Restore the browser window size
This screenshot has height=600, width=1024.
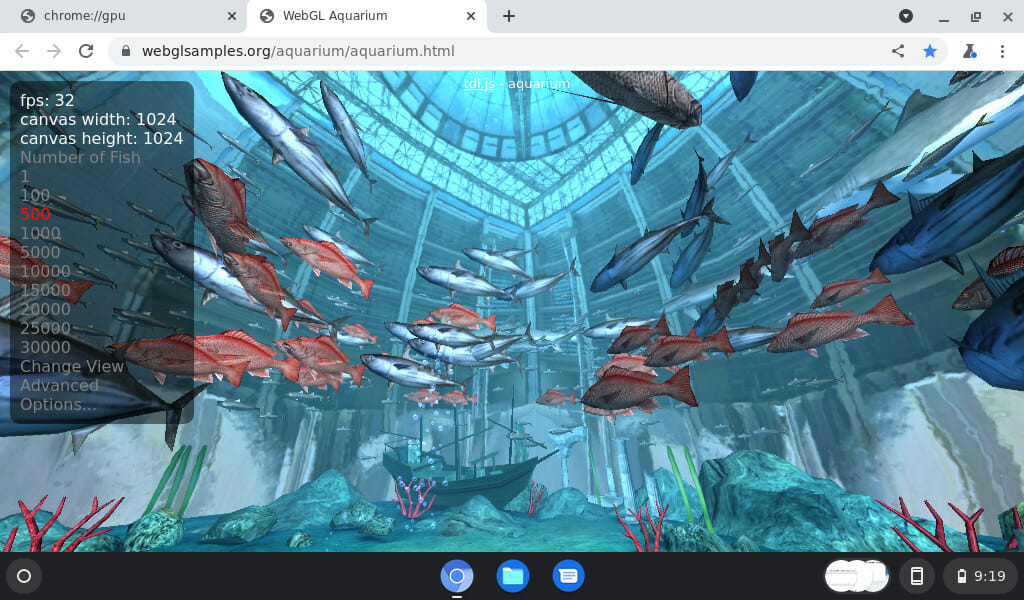tap(976, 16)
